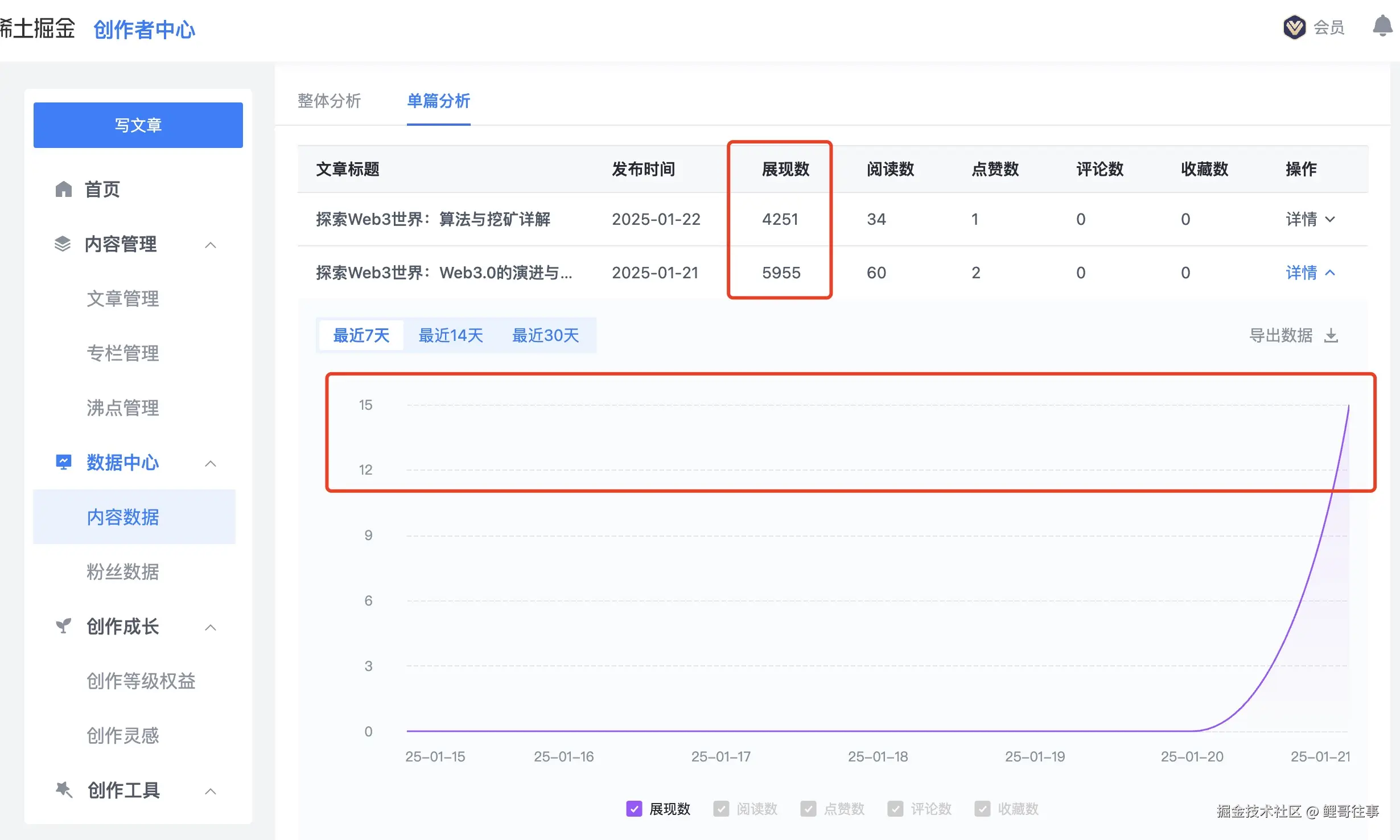Open the 粉丝数据 page

tap(122, 572)
